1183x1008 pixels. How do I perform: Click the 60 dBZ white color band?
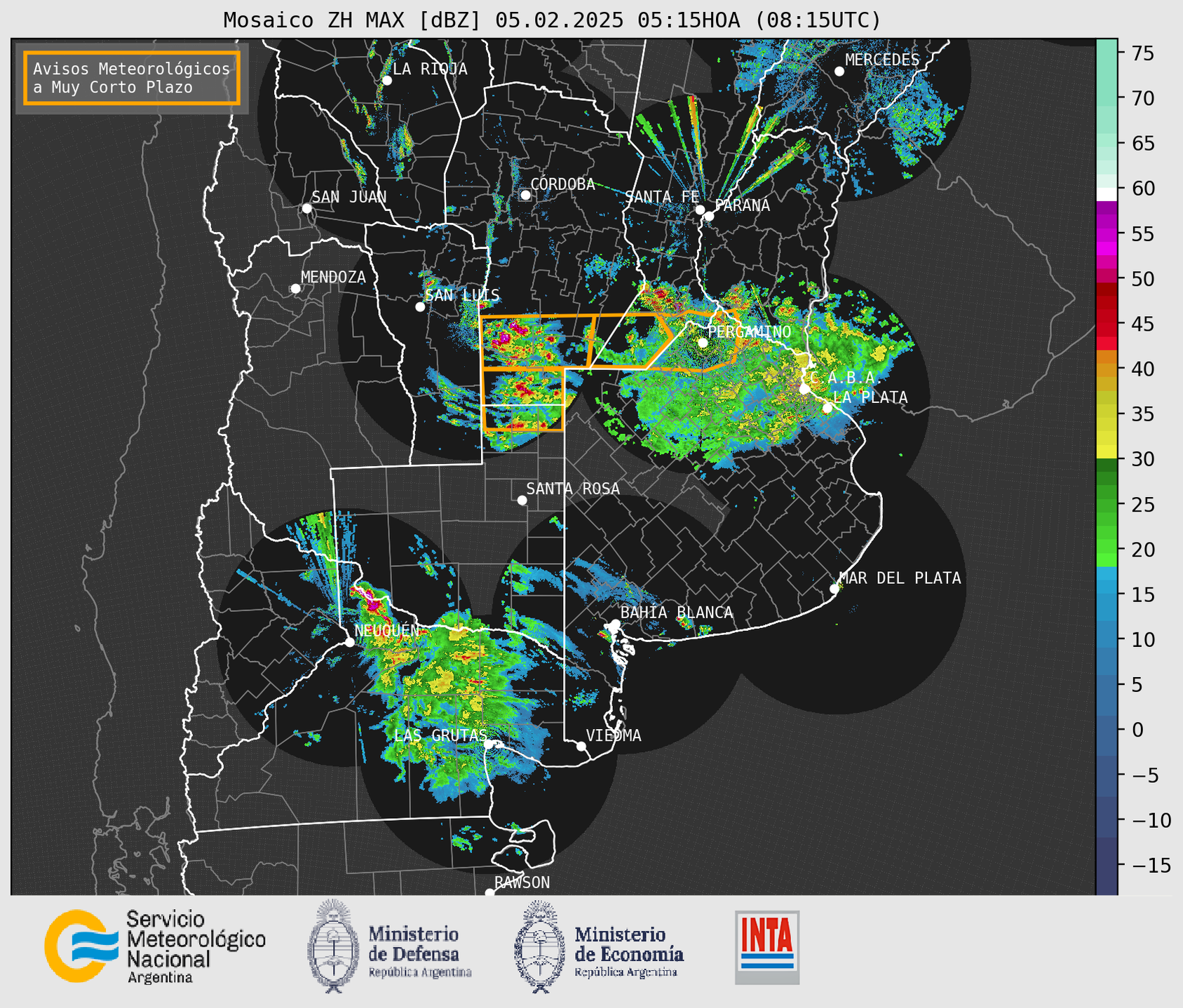tap(1107, 194)
